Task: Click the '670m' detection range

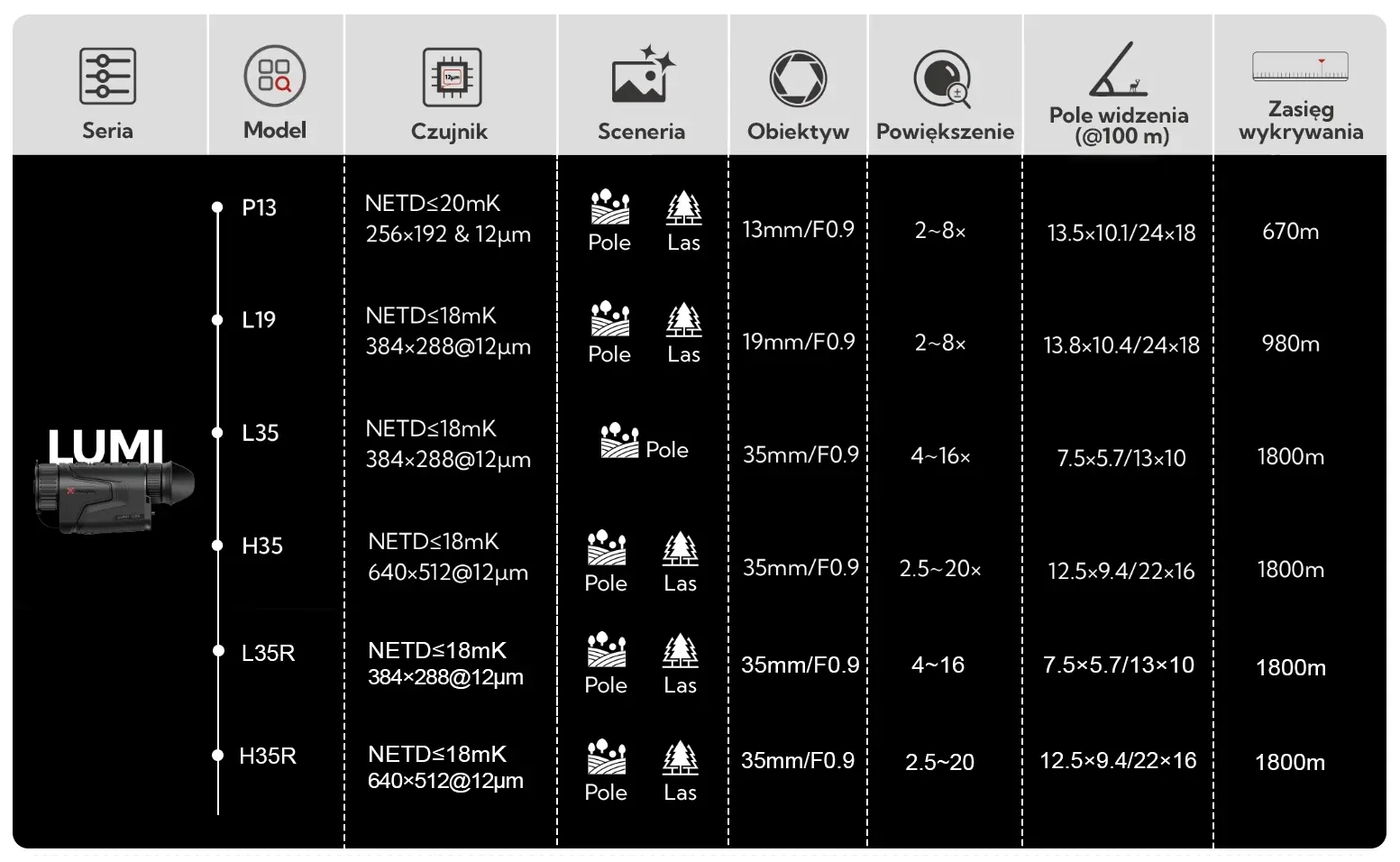Action: [1291, 232]
